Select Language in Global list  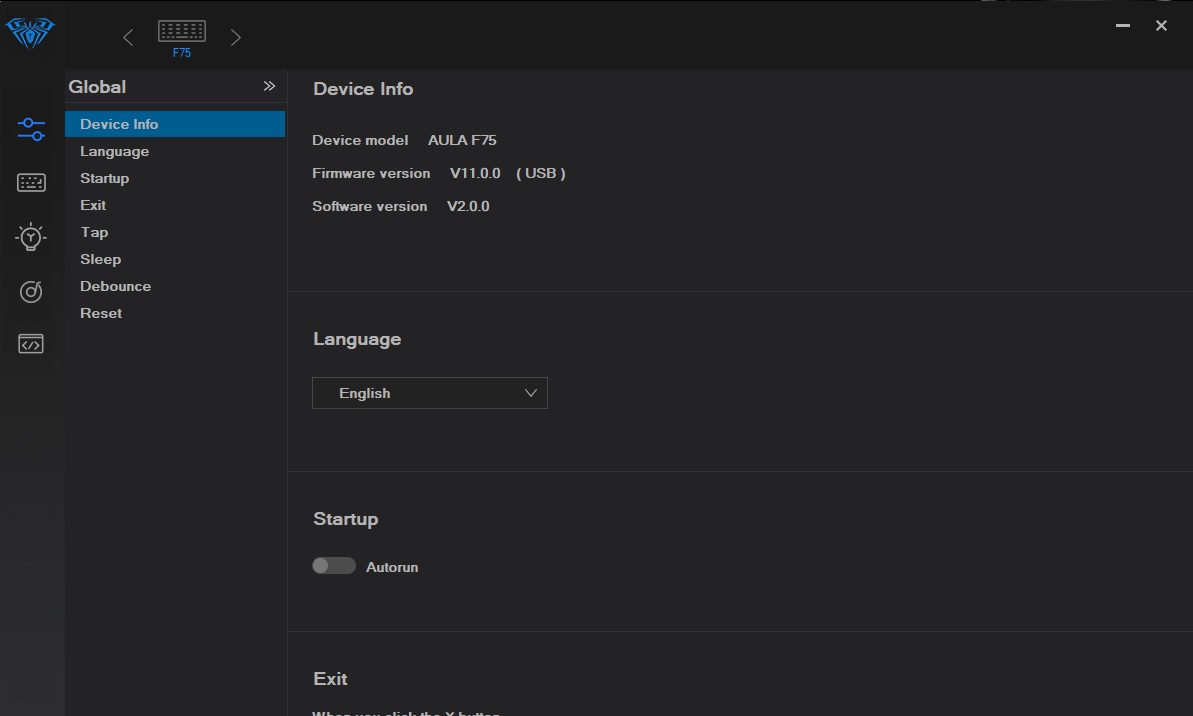pyautogui.click(x=175, y=151)
